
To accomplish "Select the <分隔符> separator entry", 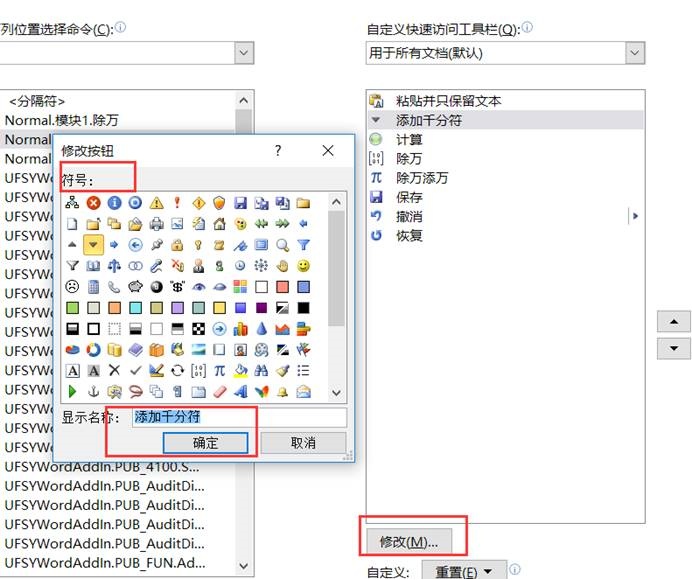I will coord(118,101).
